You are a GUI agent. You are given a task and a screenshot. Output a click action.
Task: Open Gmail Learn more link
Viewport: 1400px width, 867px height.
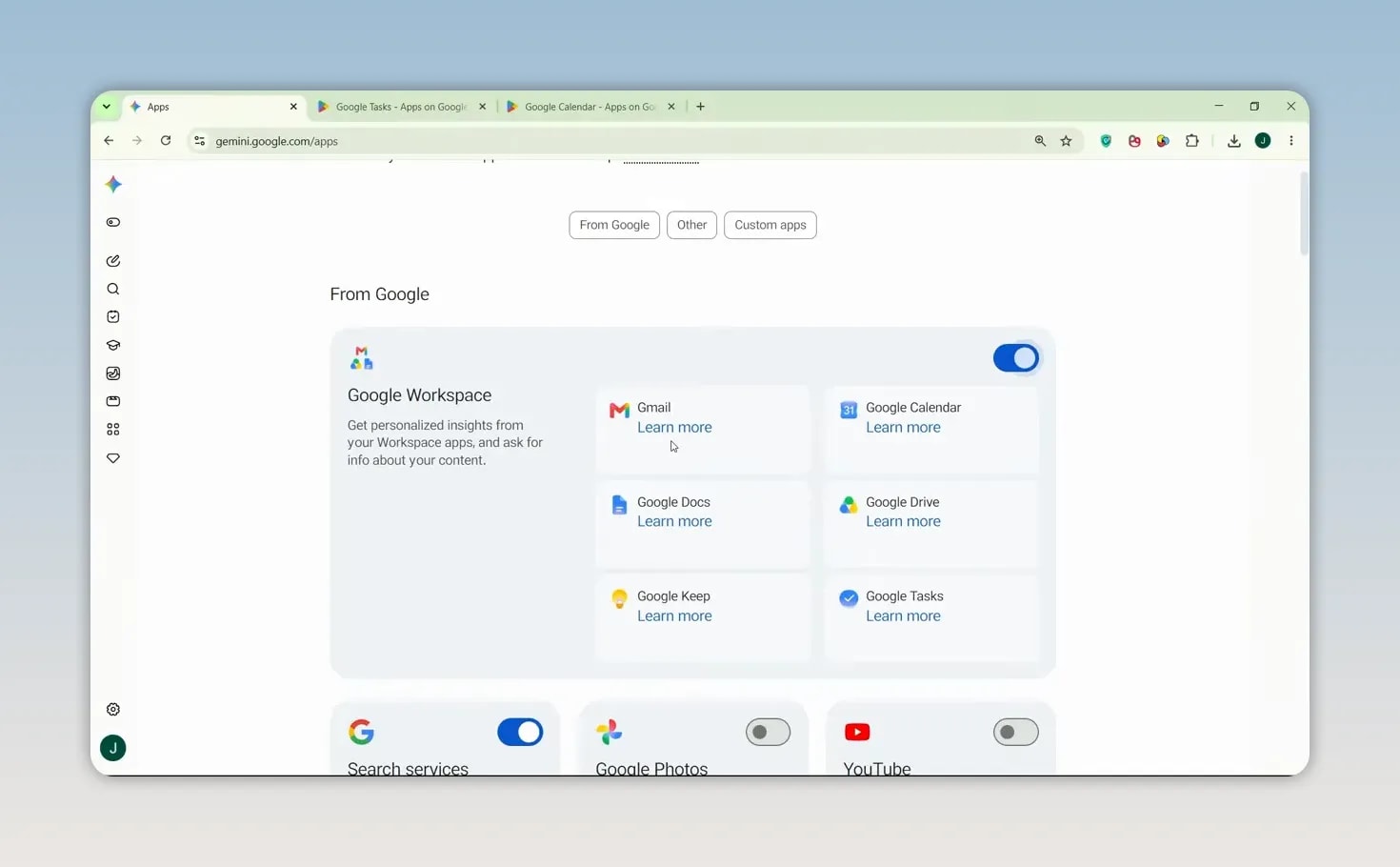tap(674, 427)
